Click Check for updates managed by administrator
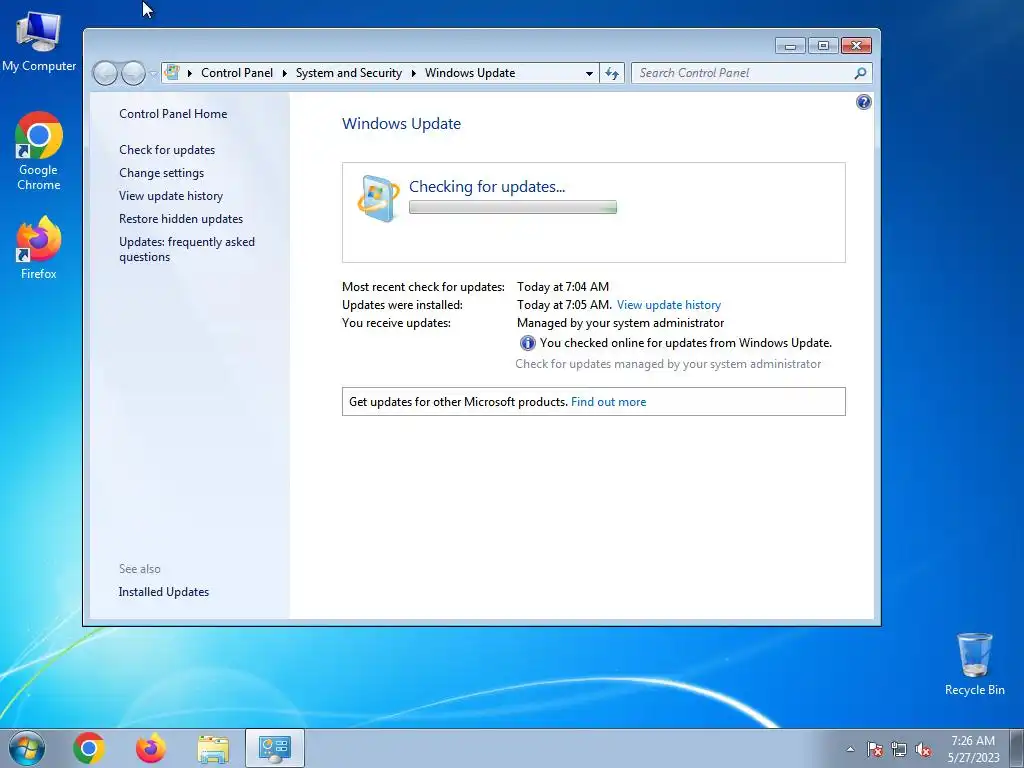 point(668,364)
